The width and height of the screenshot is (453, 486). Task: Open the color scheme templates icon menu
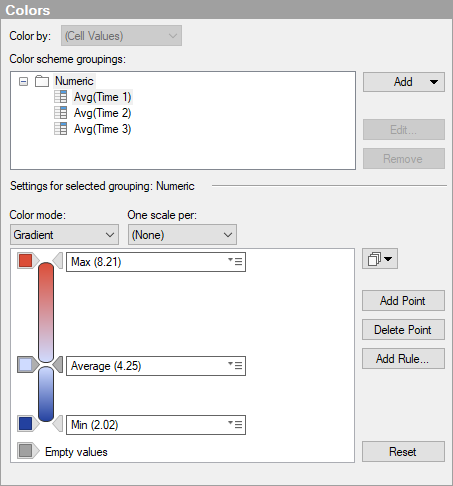[x=380, y=259]
